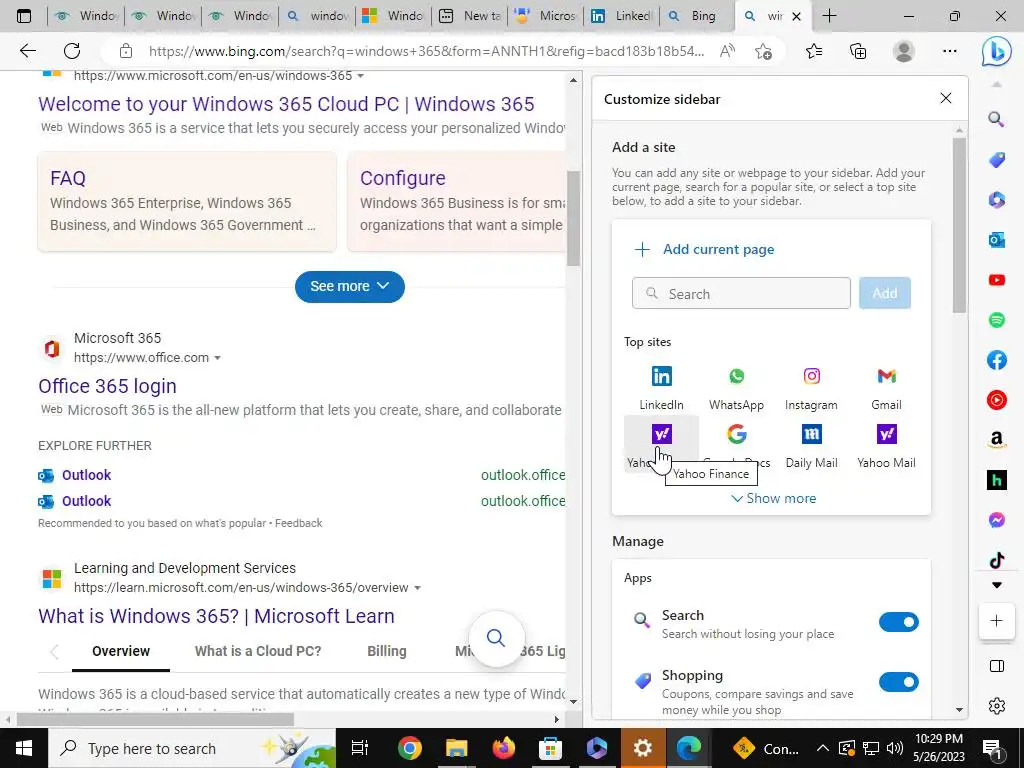Open the Microsoft 365 icon in sidebar
The width and height of the screenshot is (1024, 768).
996,200
